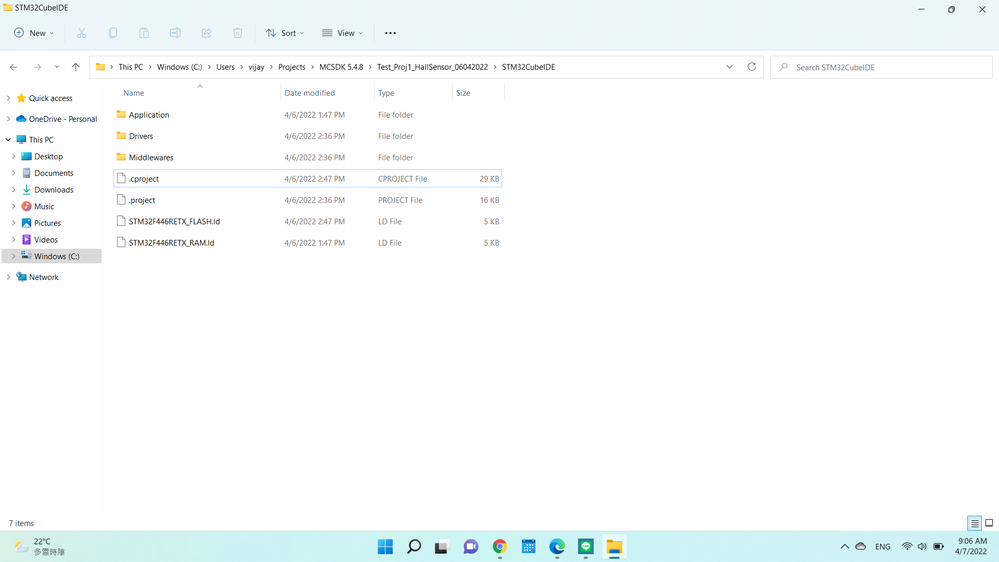The width and height of the screenshot is (999, 562).
Task: Refresh the current folder view
Action: 752,67
